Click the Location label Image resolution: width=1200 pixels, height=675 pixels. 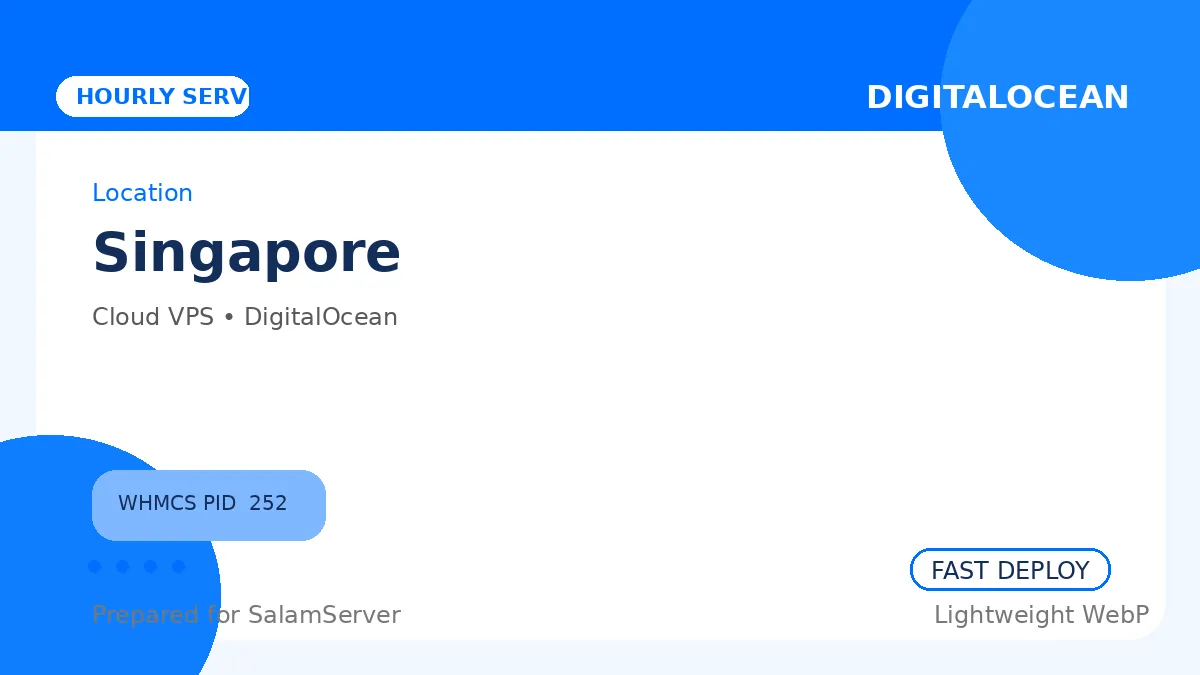pos(142,193)
